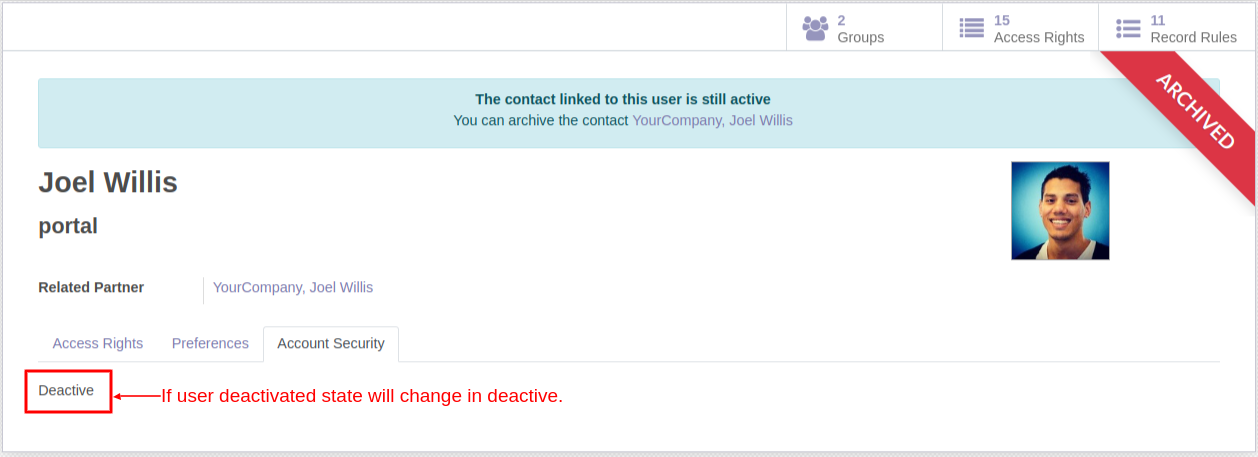Image resolution: width=1258 pixels, height=457 pixels.
Task: Switch to the Preferences tab
Action: click(210, 343)
